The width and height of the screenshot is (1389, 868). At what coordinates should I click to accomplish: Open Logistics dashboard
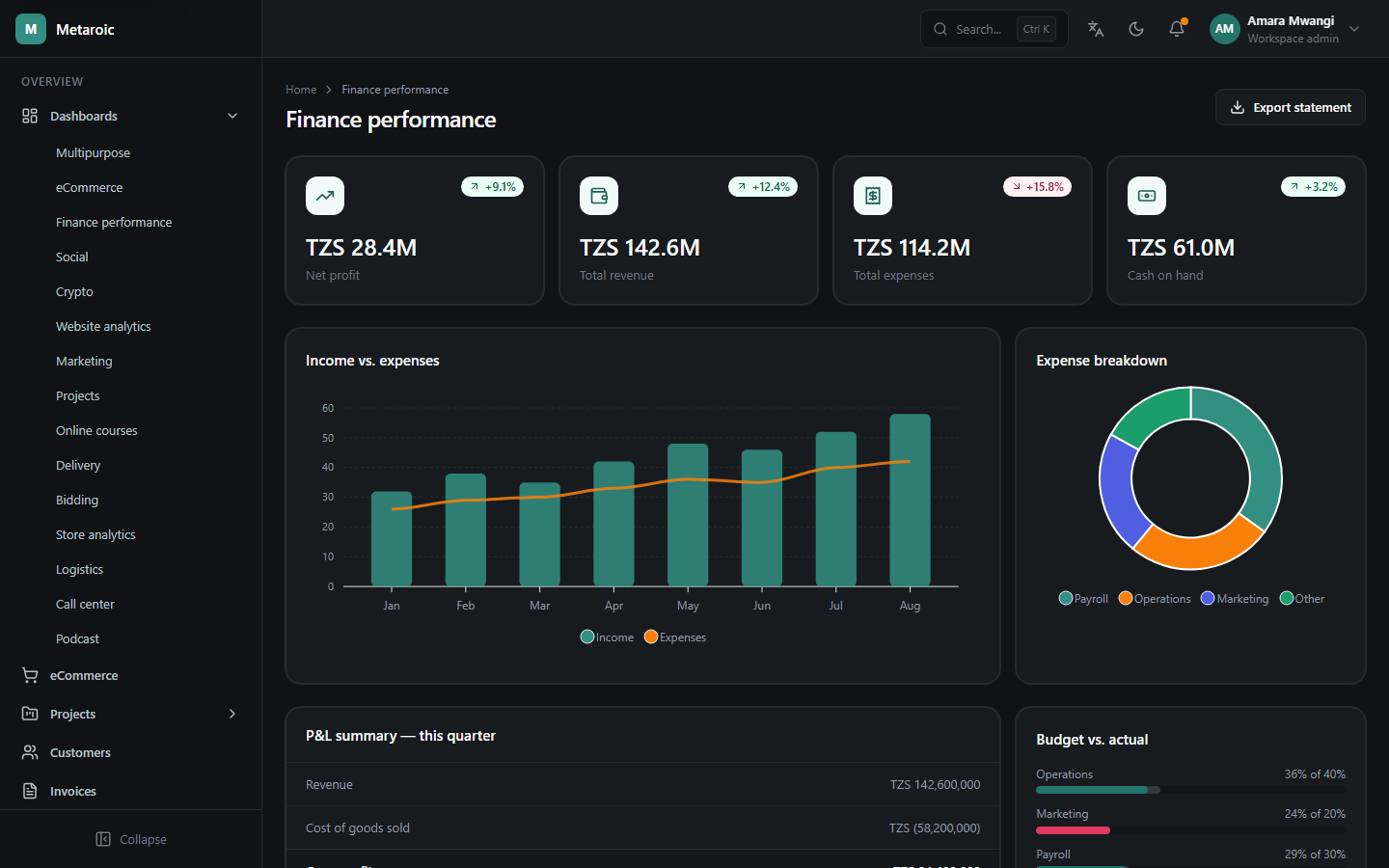click(x=79, y=569)
